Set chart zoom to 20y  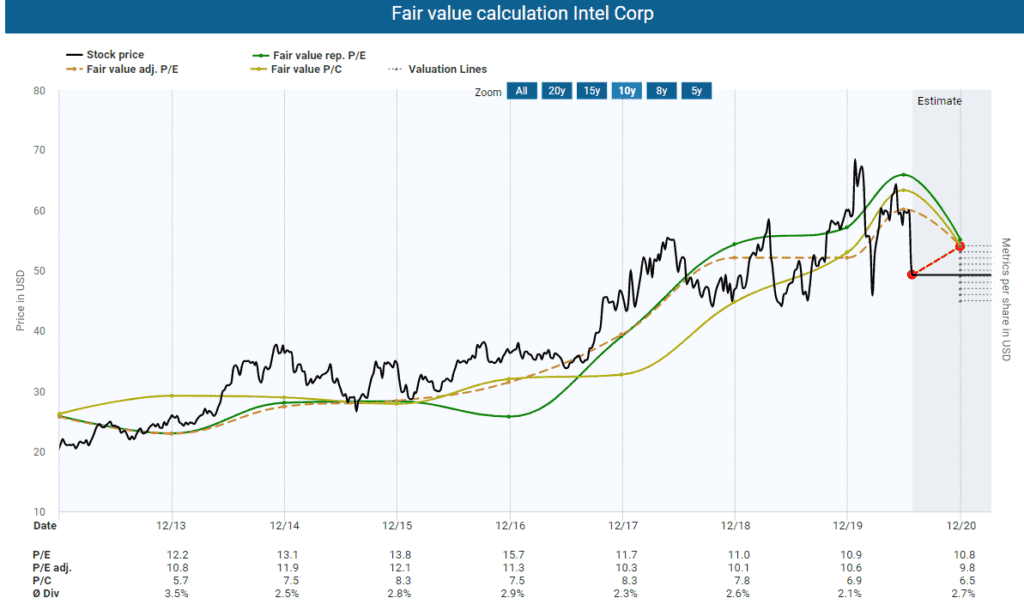[556, 91]
